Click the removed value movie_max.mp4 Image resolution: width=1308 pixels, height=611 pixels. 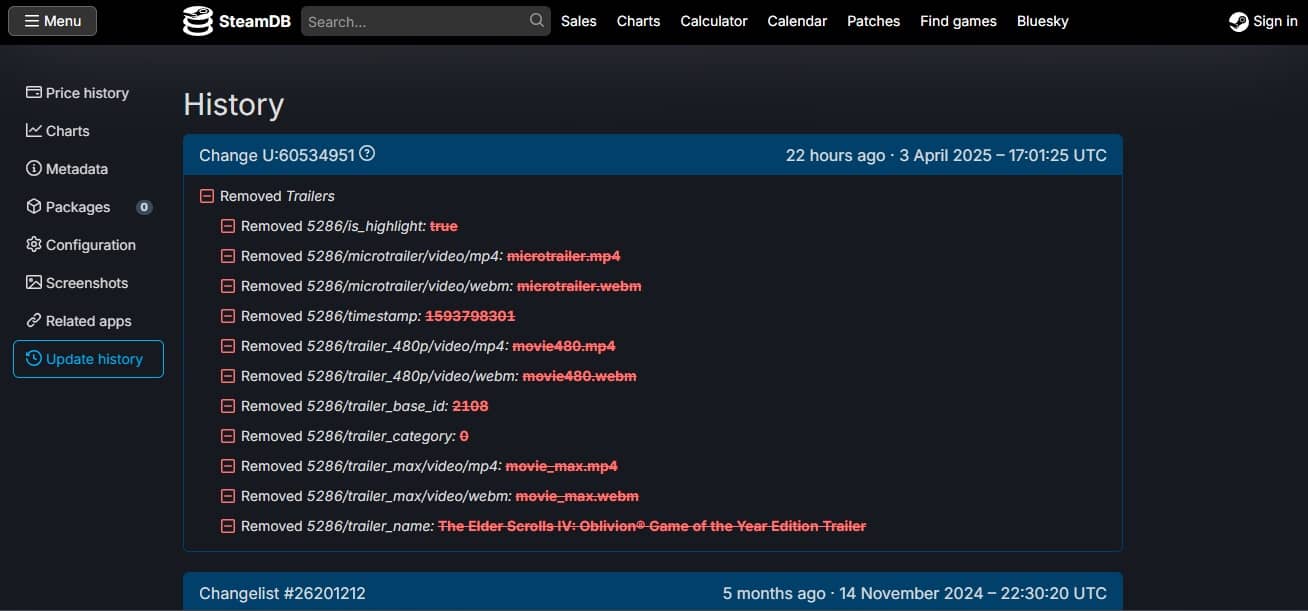click(562, 466)
